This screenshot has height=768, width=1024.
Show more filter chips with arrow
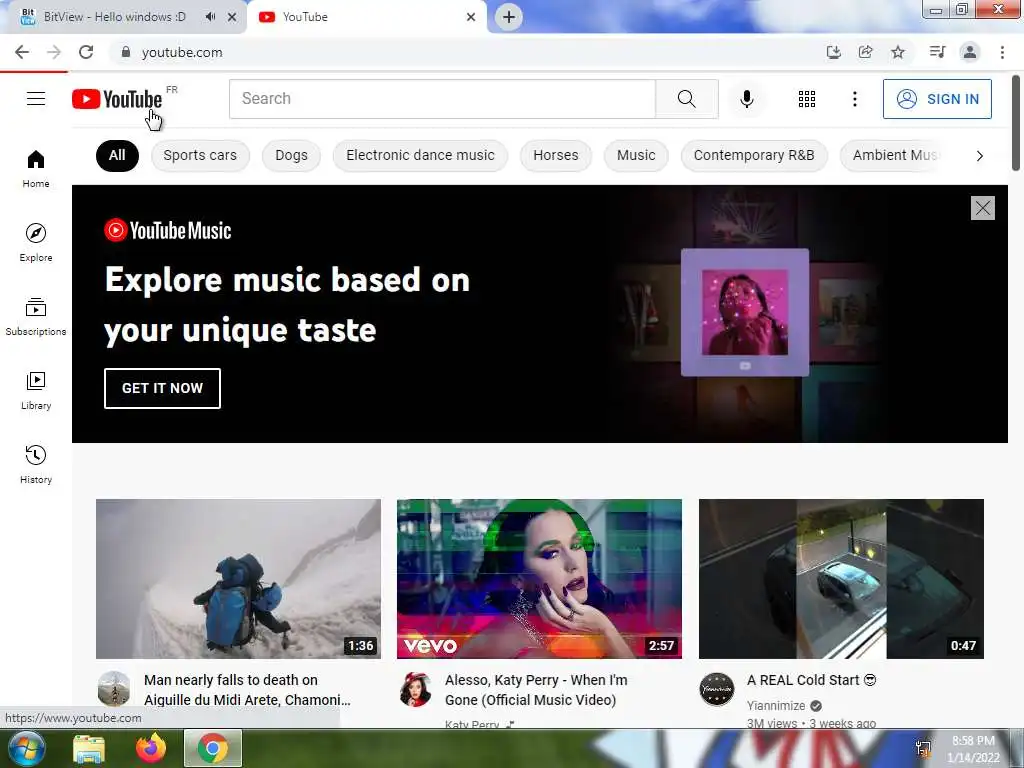pyautogui.click(x=979, y=155)
